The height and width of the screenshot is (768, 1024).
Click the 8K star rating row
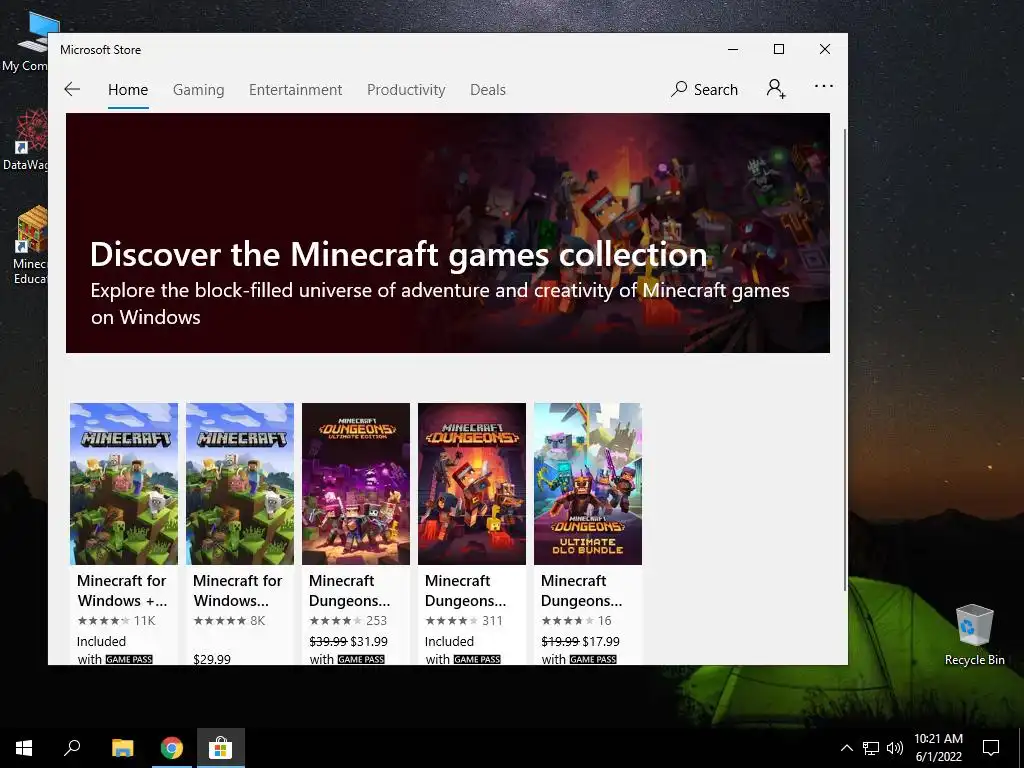pos(229,620)
